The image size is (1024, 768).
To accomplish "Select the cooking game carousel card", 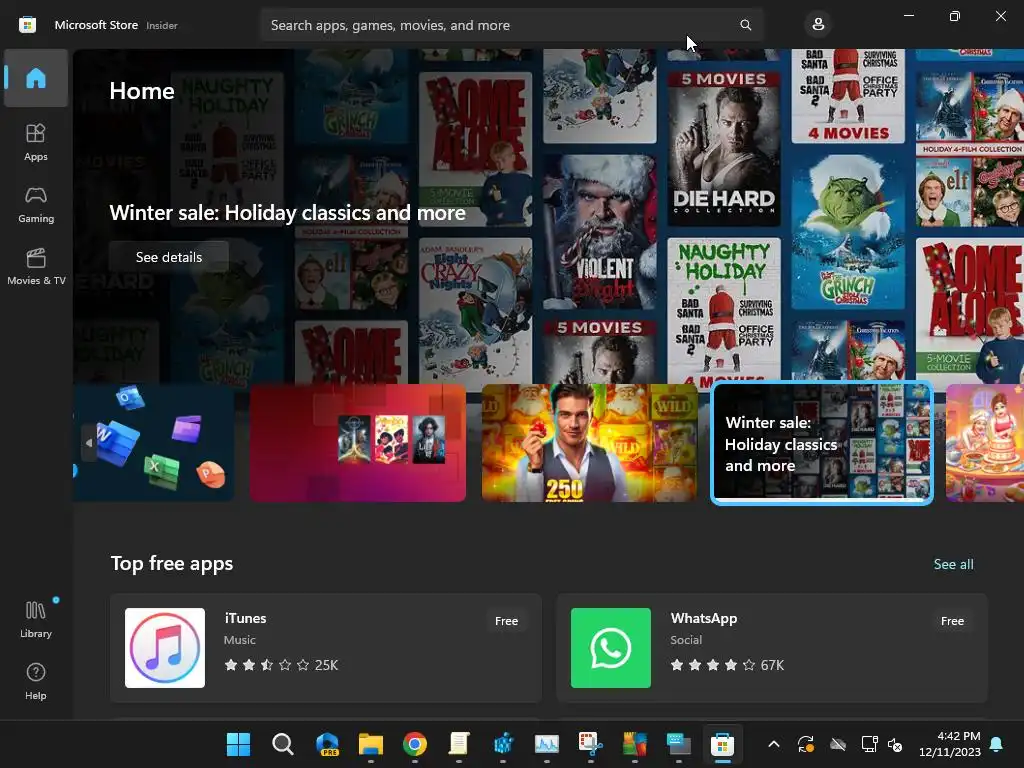I will (x=985, y=443).
